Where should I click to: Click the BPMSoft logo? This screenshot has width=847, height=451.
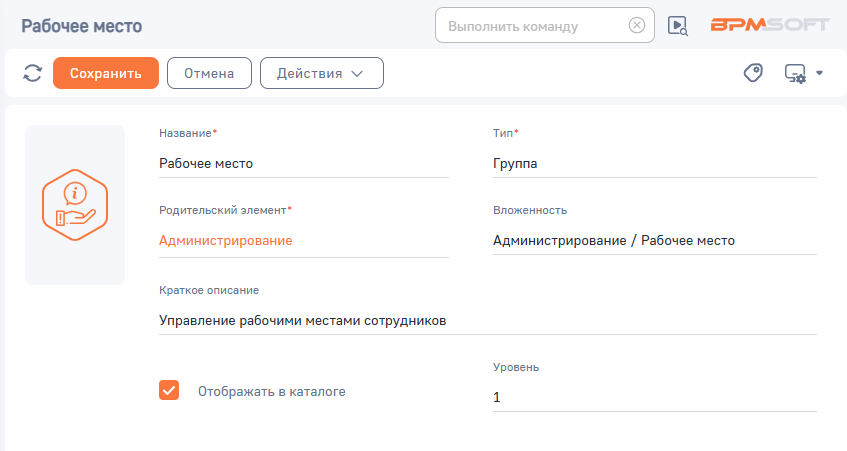[x=770, y=25]
